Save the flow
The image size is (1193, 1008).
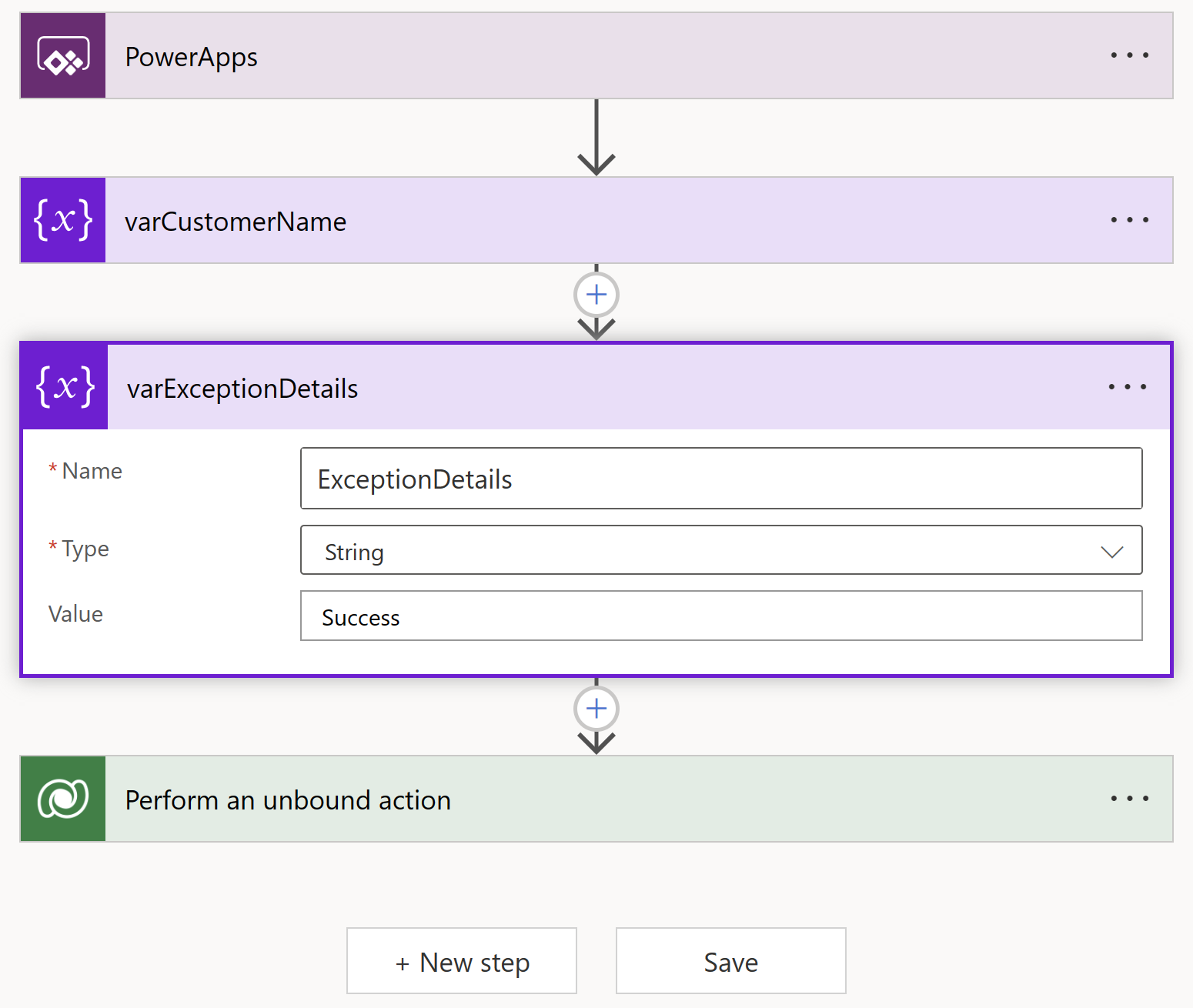click(x=730, y=962)
